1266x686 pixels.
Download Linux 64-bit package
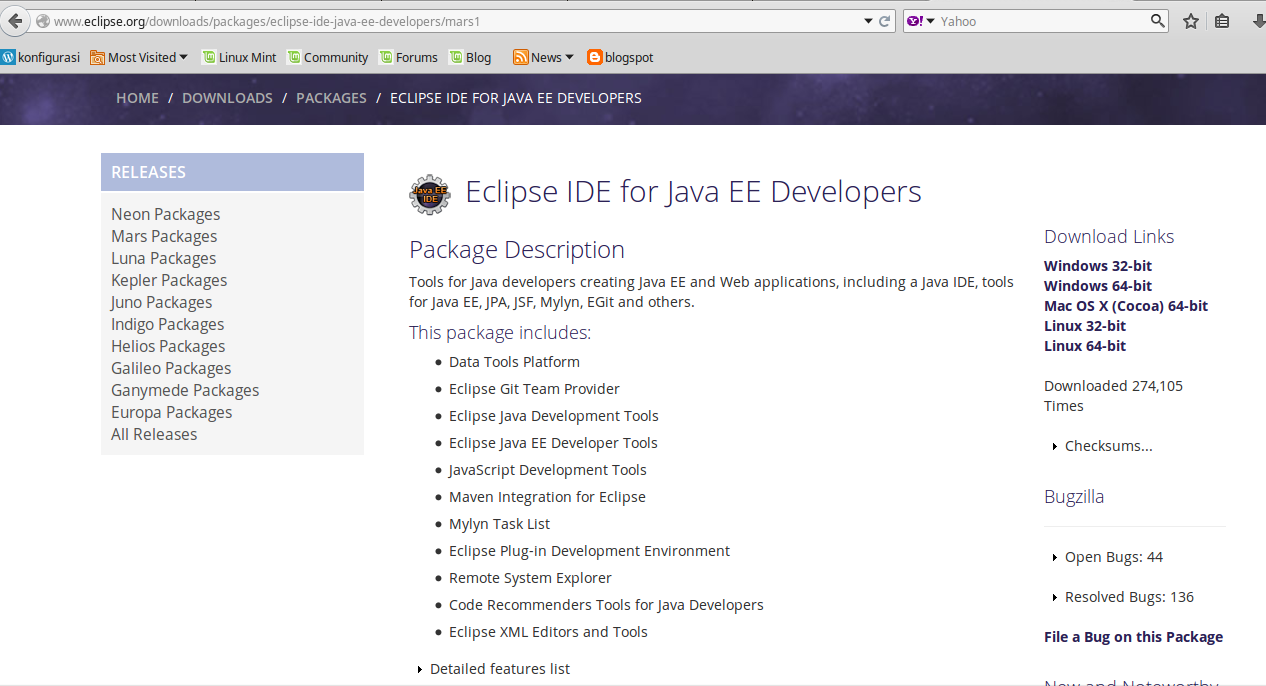(1085, 346)
